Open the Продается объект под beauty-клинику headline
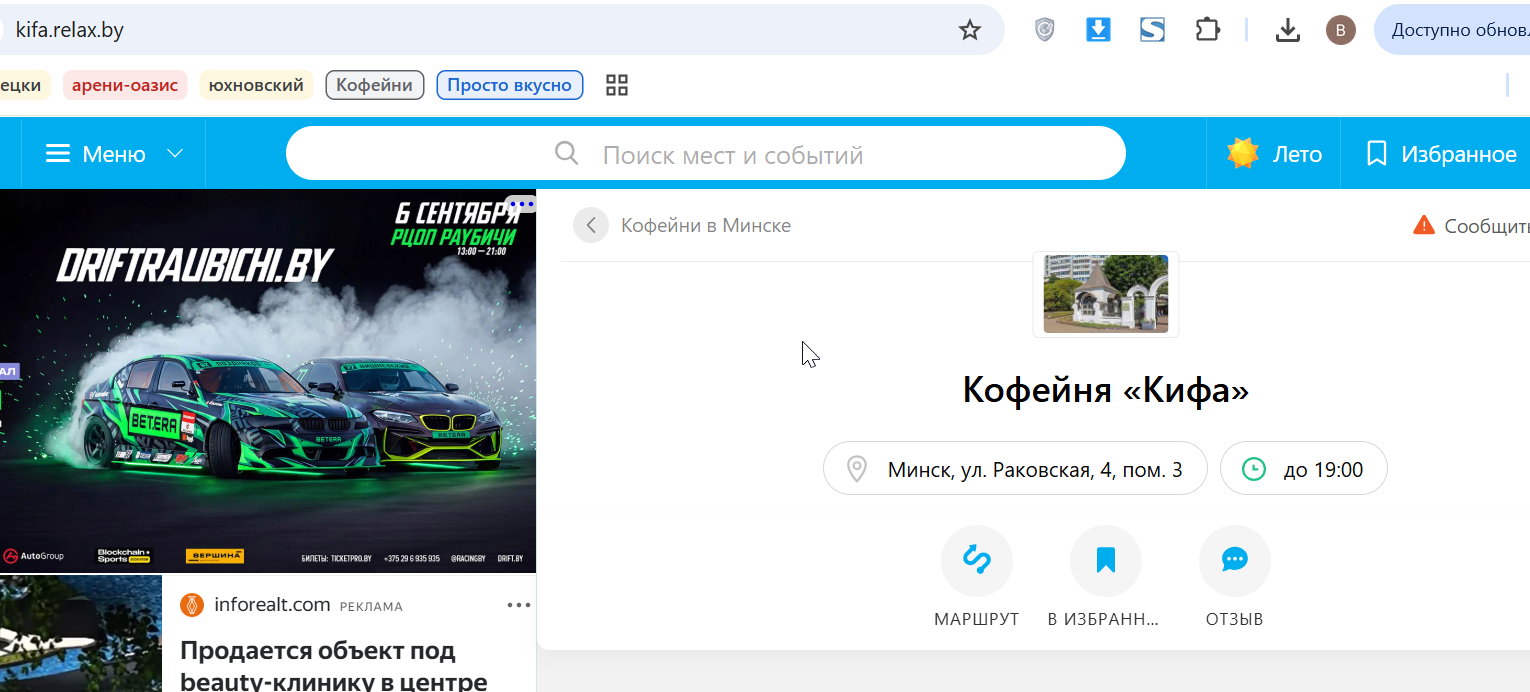The image size is (1530, 692). point(334,665)
